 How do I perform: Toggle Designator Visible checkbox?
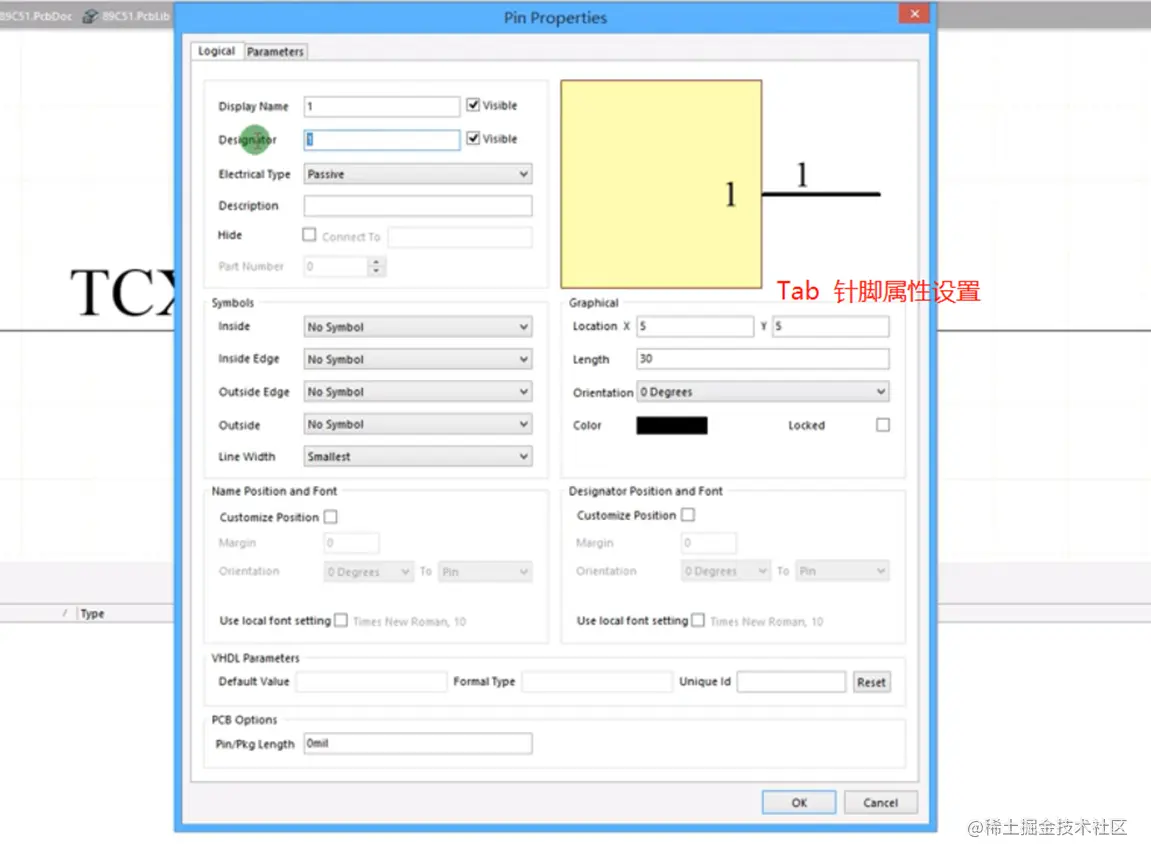pyautogui.click(x=473, y=138)
